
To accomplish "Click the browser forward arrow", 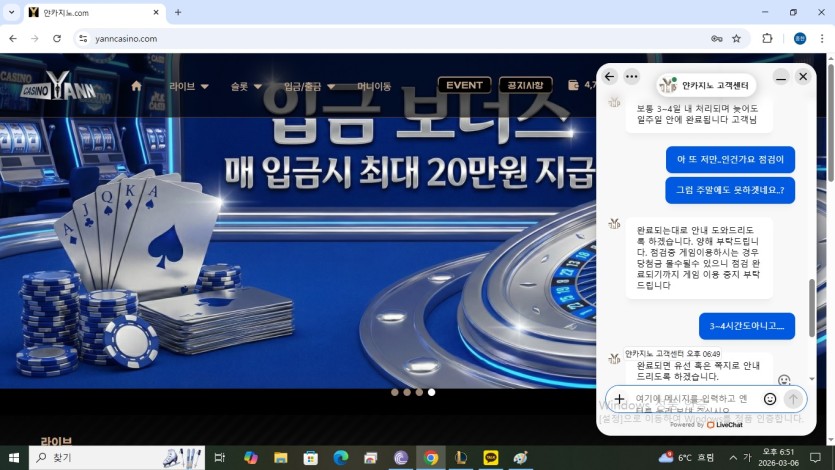I will click(35, 38).
